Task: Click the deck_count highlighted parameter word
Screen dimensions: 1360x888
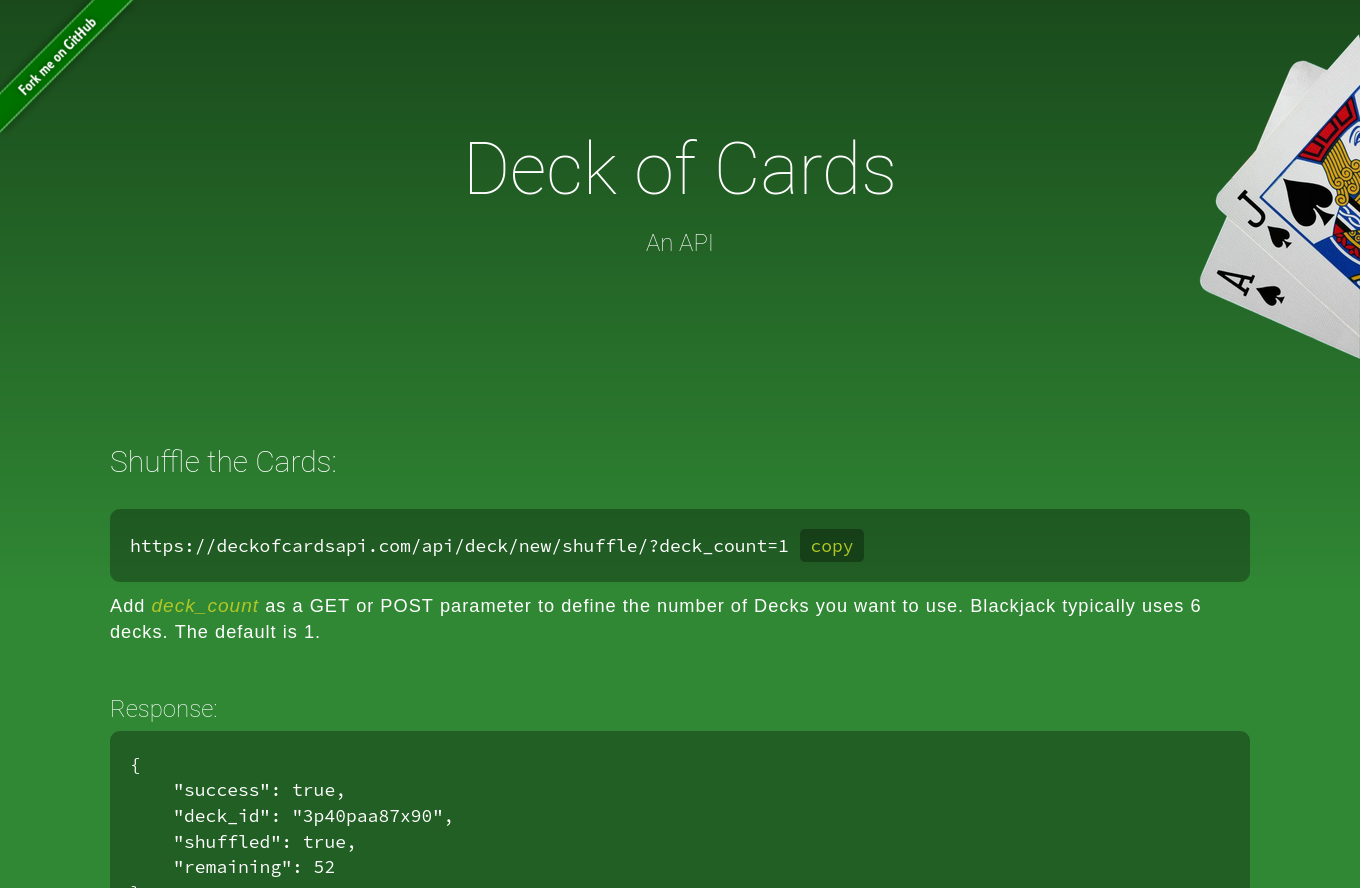Action: click(x=205, y=606)
